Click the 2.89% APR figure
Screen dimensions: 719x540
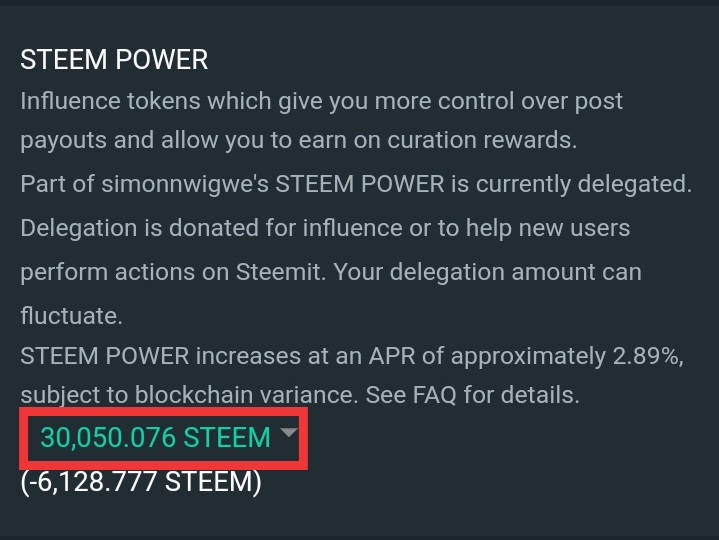(x=651, y=355)
